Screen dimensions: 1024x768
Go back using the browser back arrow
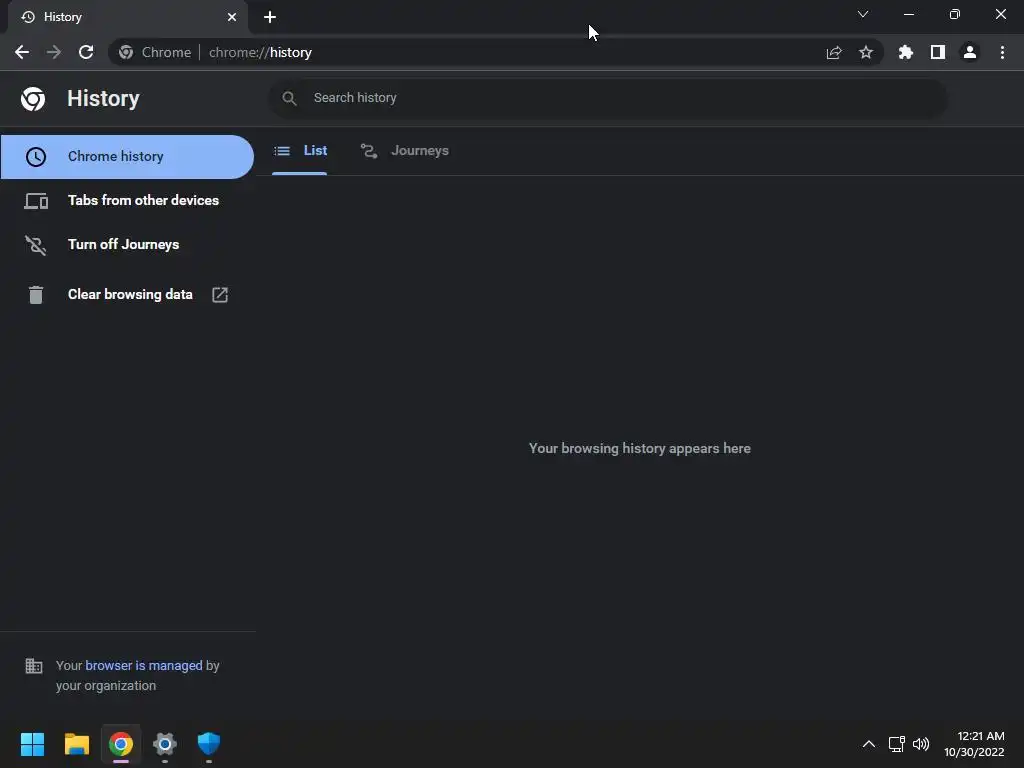pos(22,52)
